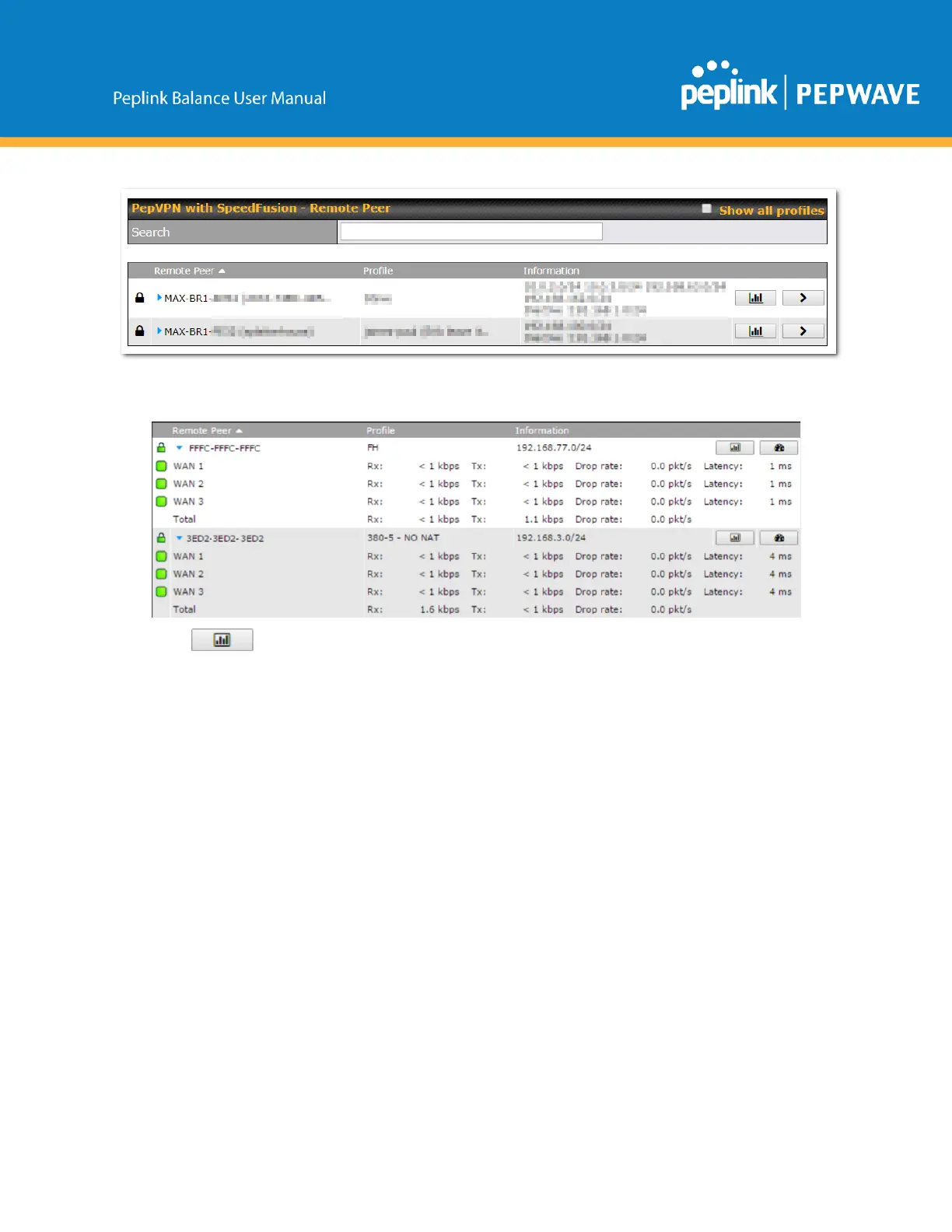
Task: Click WAN 3 status indicator under FFFC-FFFC-FFFC
Action: point(162,502)
